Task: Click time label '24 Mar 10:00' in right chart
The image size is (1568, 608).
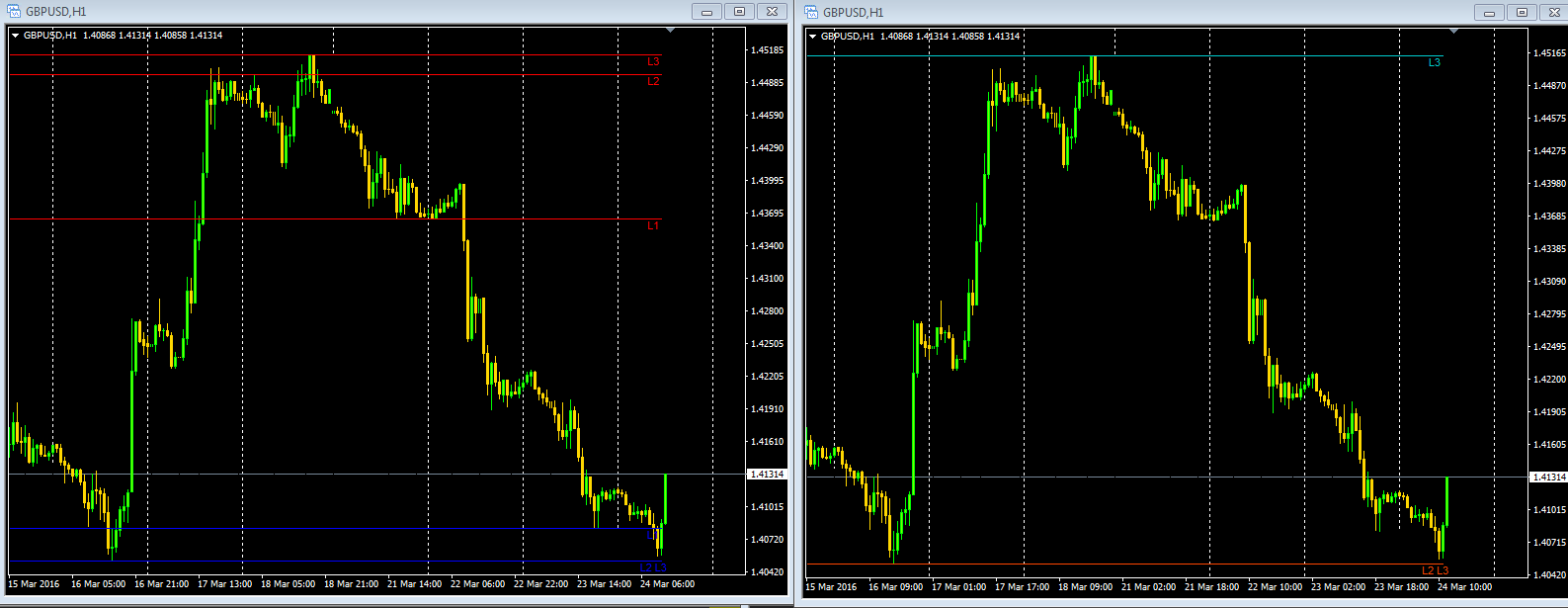Action: [x=1464, y=587]
